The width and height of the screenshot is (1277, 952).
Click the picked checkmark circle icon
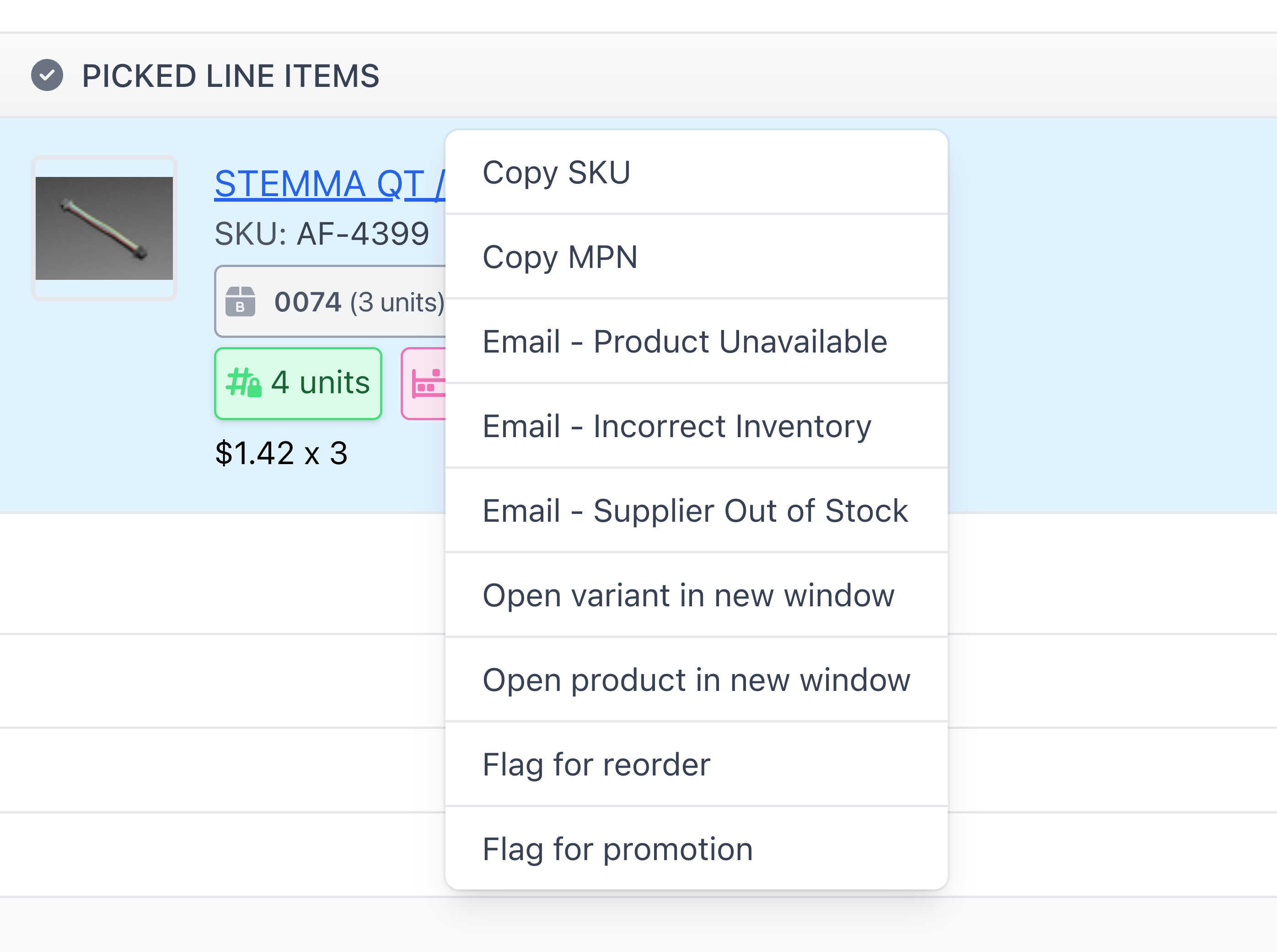tap(47, 75)
